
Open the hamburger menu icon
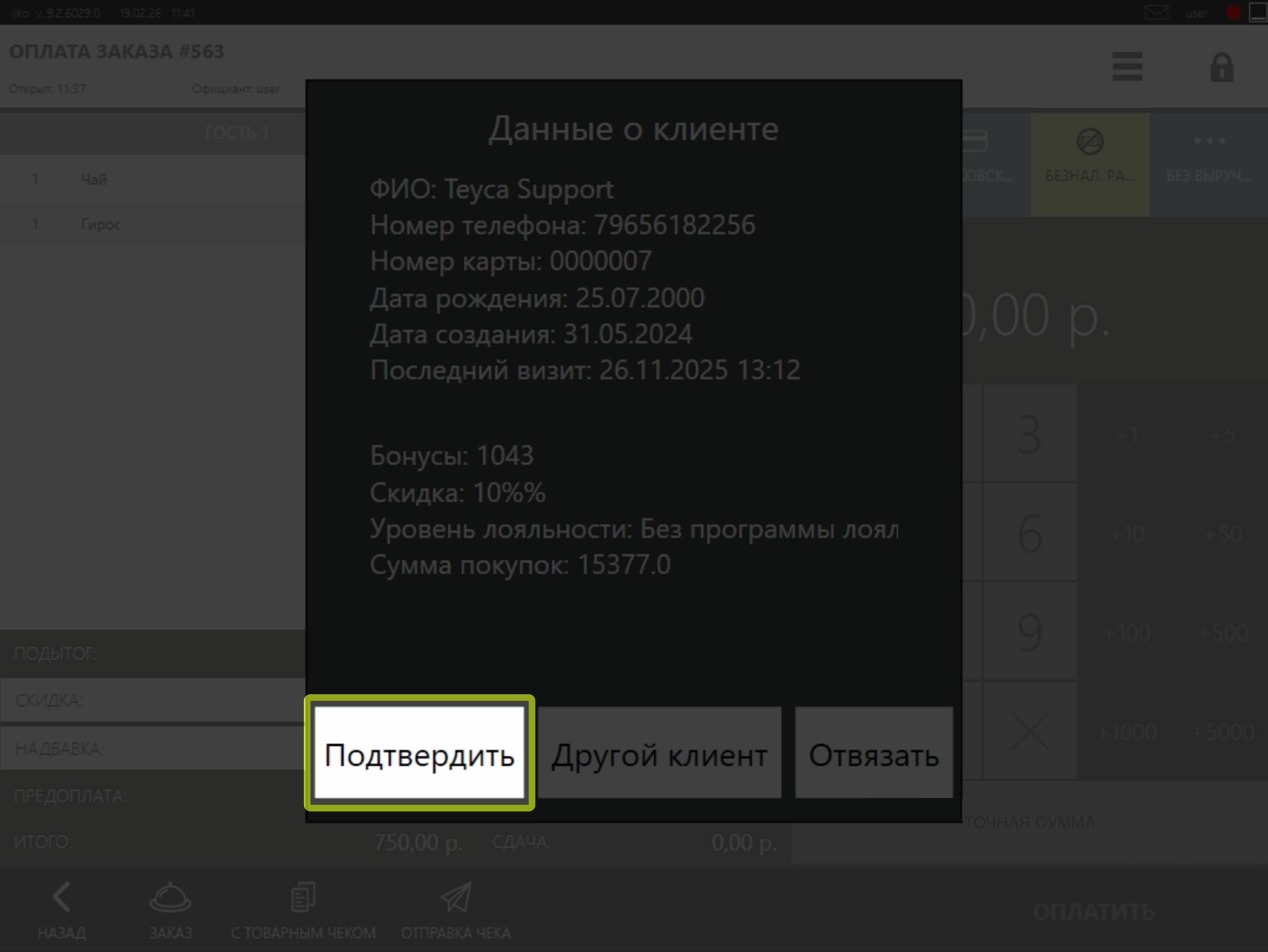(1127, 67)
